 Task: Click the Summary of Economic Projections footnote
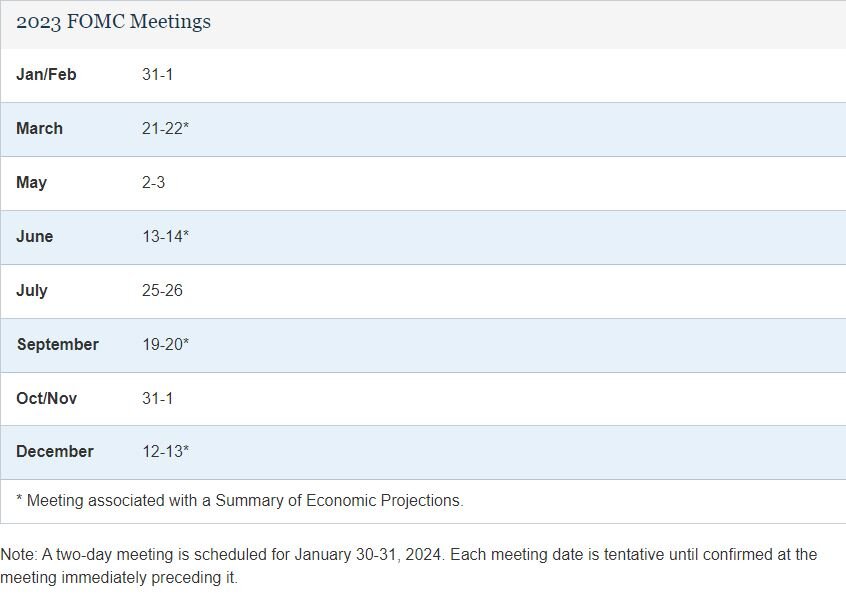(240, 501)
